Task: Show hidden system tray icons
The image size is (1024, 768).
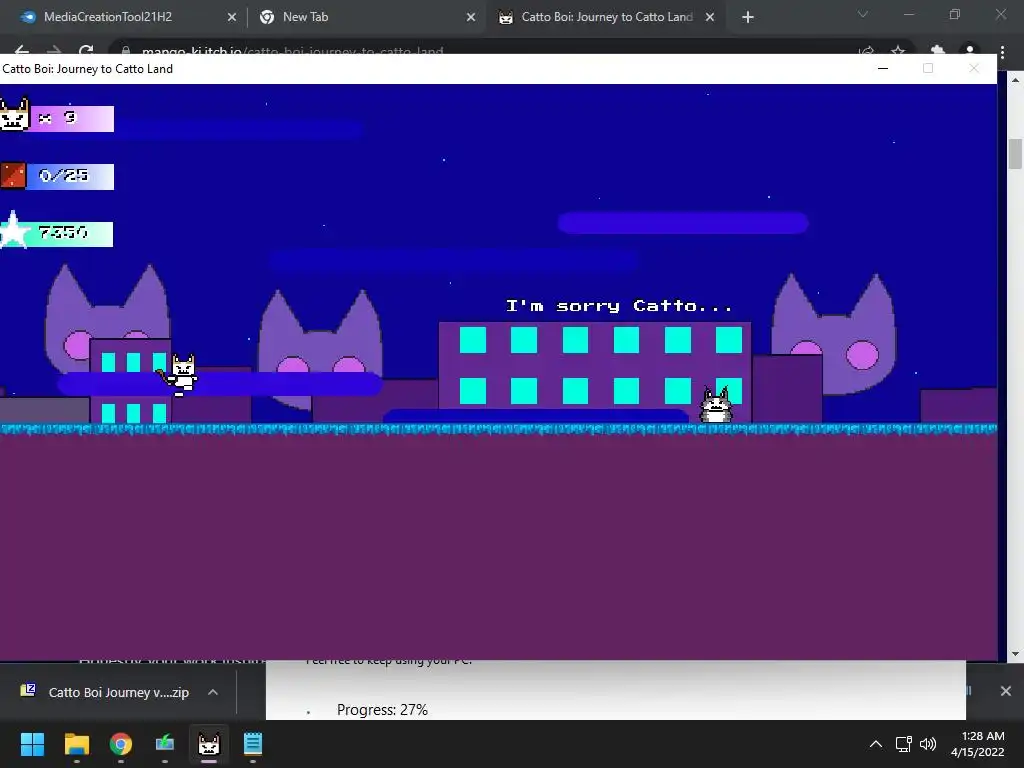Action: (876, 744)
